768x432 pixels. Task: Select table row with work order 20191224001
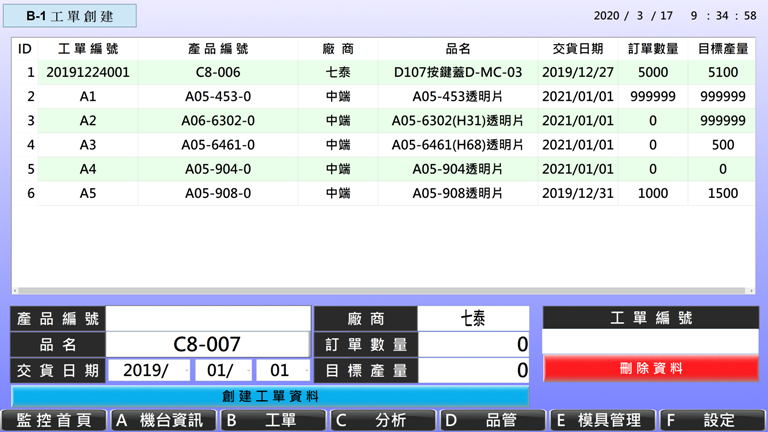383,73
